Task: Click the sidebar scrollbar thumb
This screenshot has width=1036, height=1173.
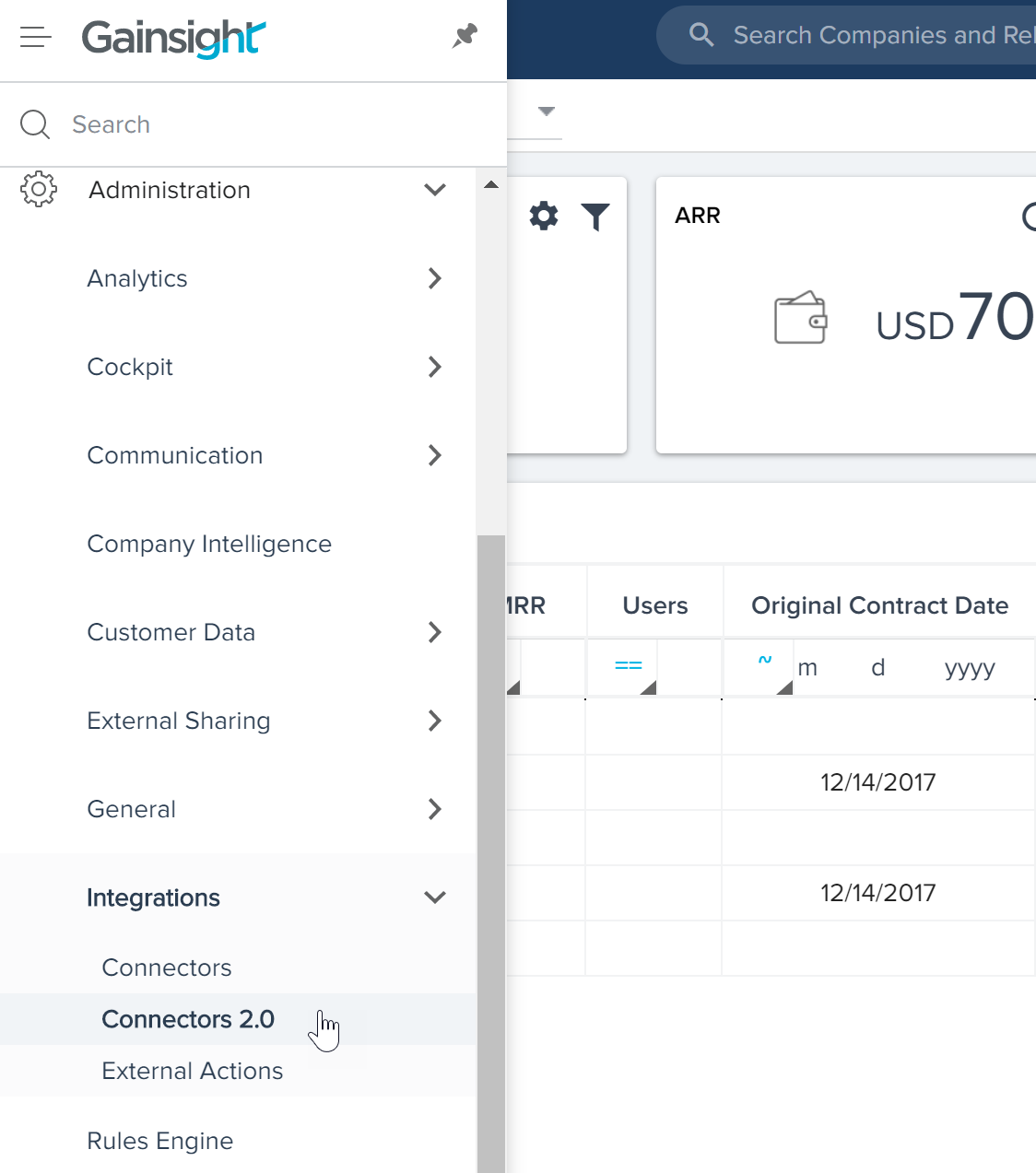Action: [491, 853]
